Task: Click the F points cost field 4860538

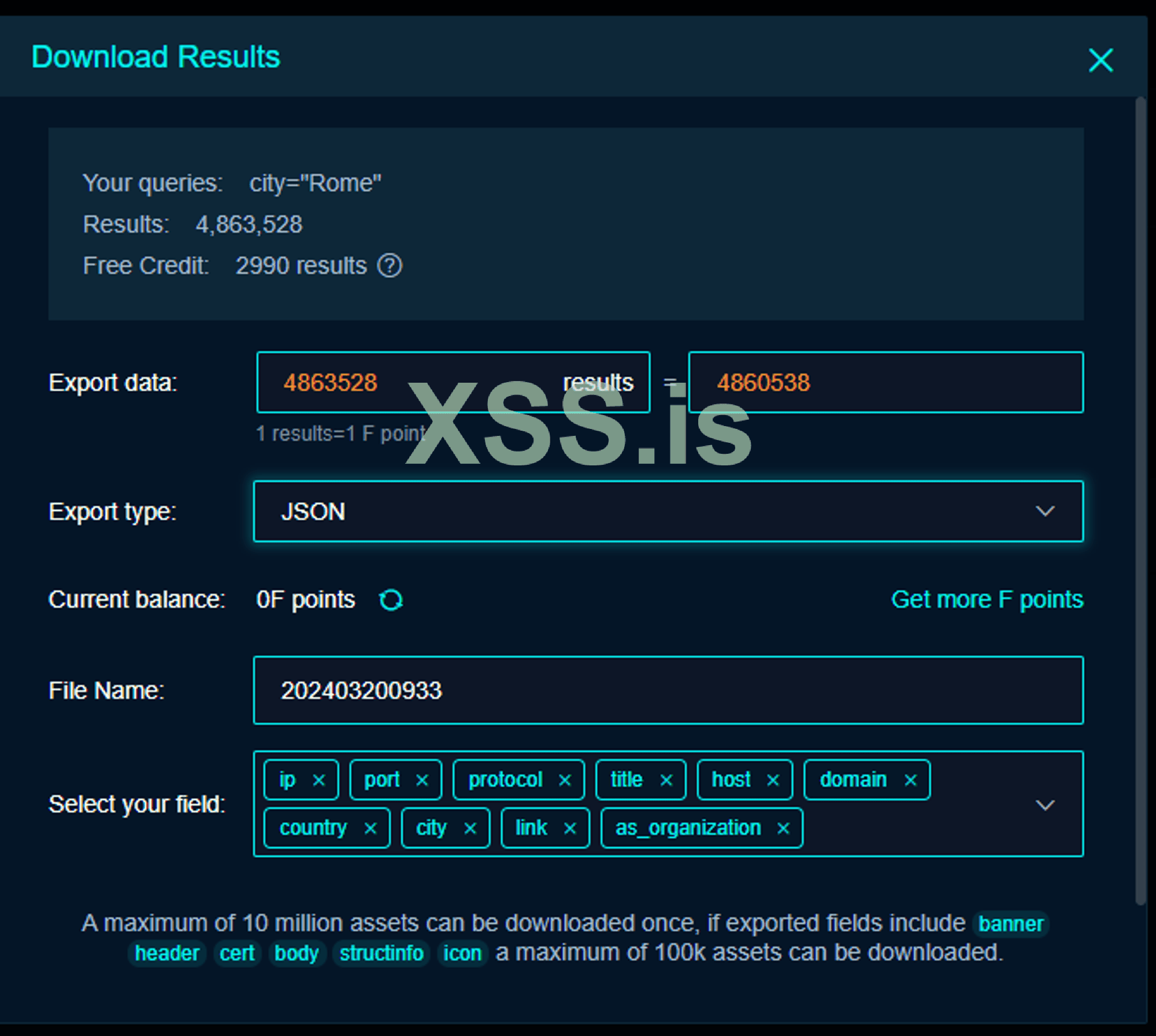Action: (x=884, y=383)
